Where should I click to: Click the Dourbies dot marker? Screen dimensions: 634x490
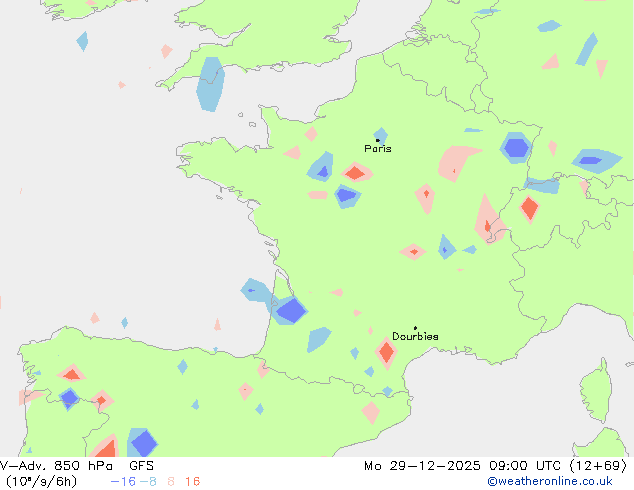[x=415, y=328]
